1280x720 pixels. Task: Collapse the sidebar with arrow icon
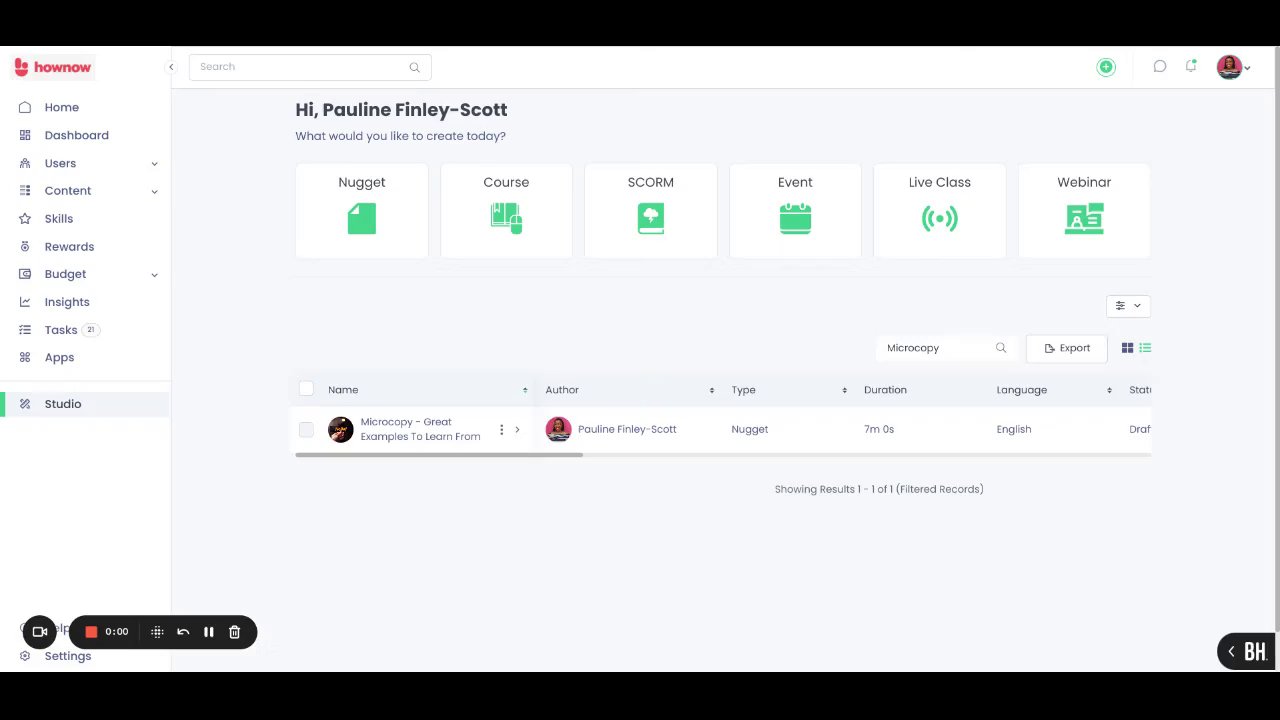171,67
